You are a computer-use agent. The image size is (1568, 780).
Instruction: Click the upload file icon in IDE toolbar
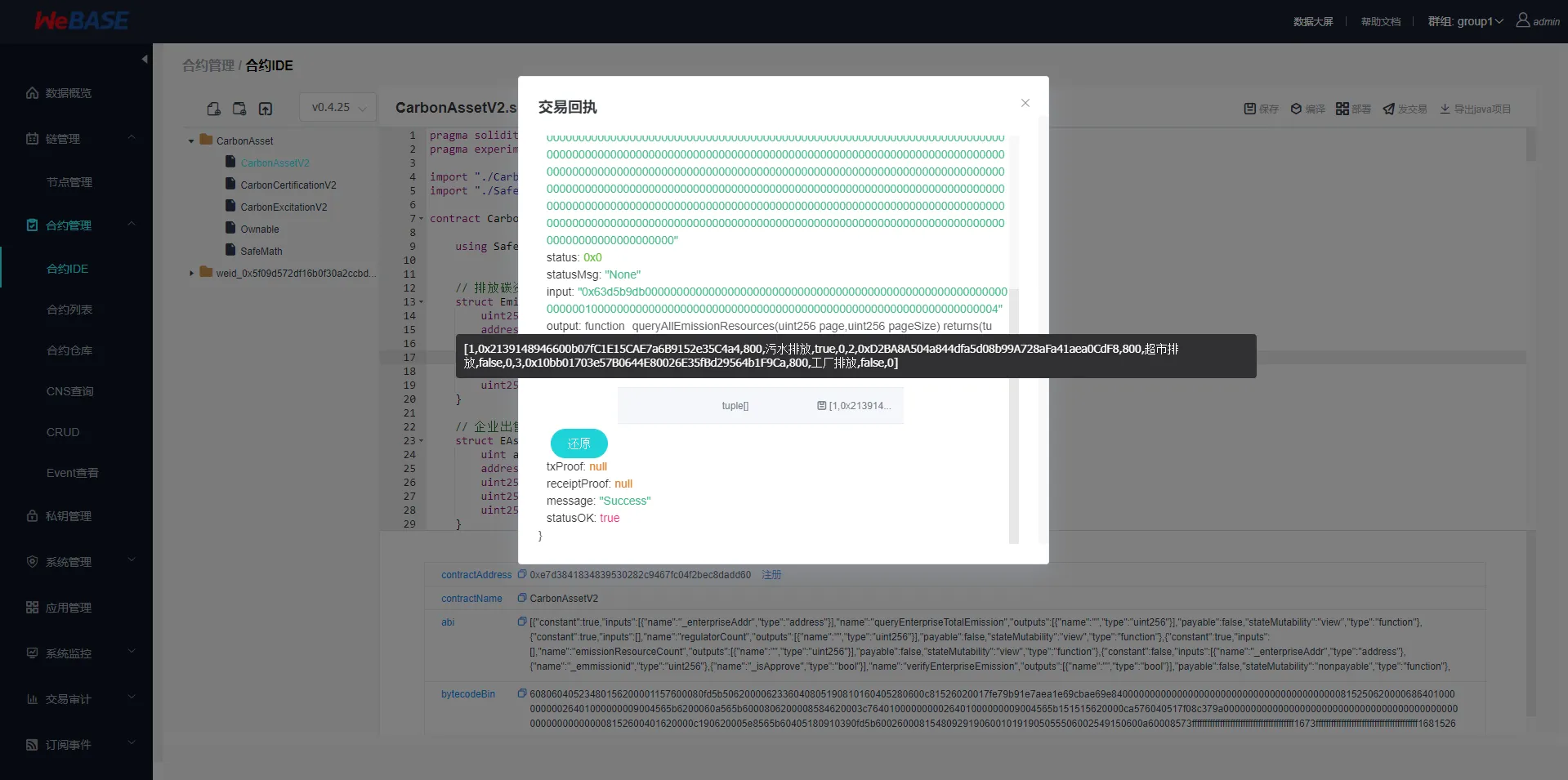coord(266,109)
